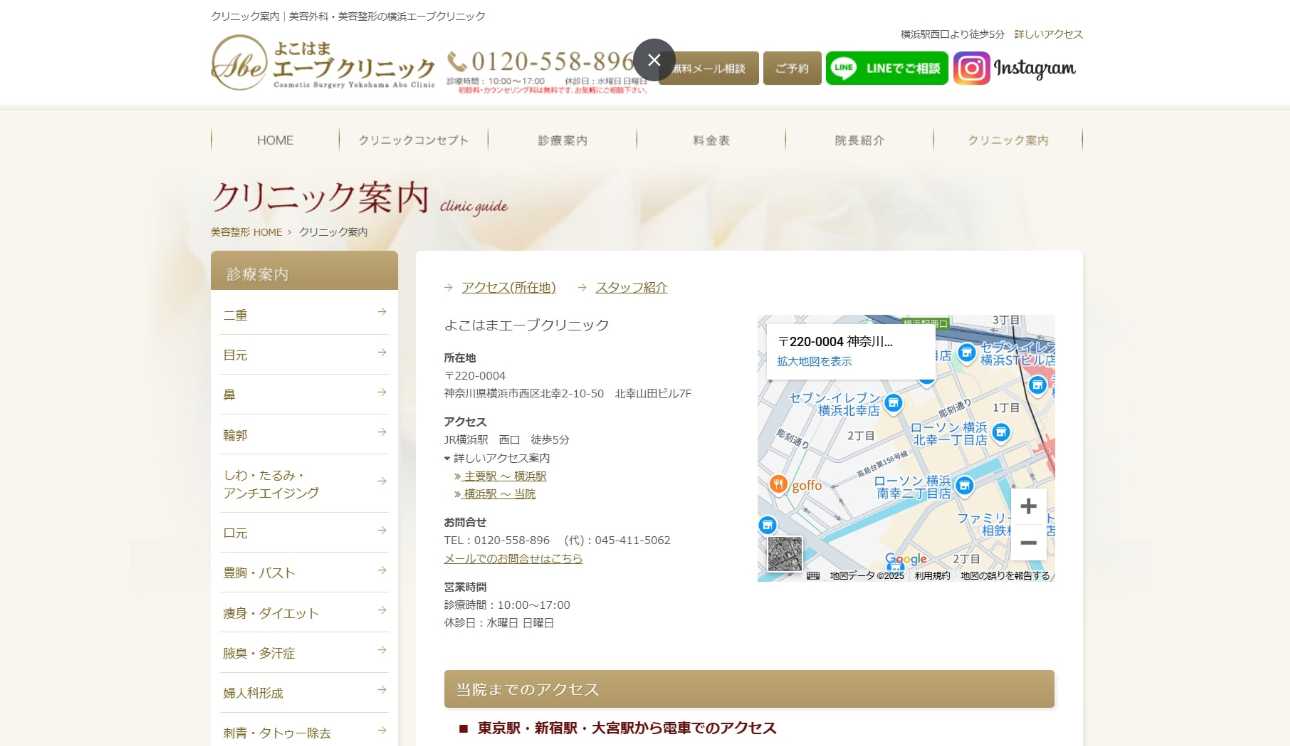Viewport: 1290px width, 746px height.
Task: Open 輪郭 in the sidebar
Action: pos(304,434)
